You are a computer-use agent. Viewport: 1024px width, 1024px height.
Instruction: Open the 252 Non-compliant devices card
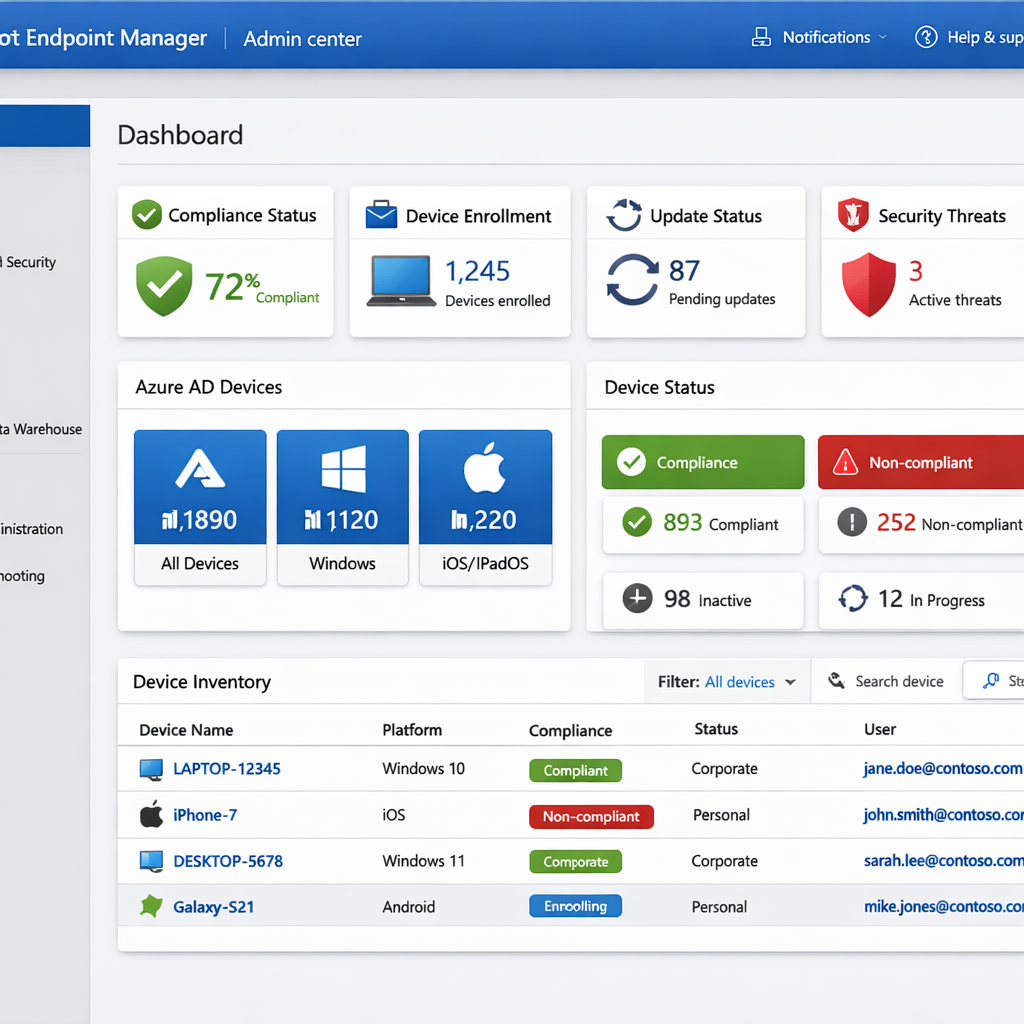point(921,525)
